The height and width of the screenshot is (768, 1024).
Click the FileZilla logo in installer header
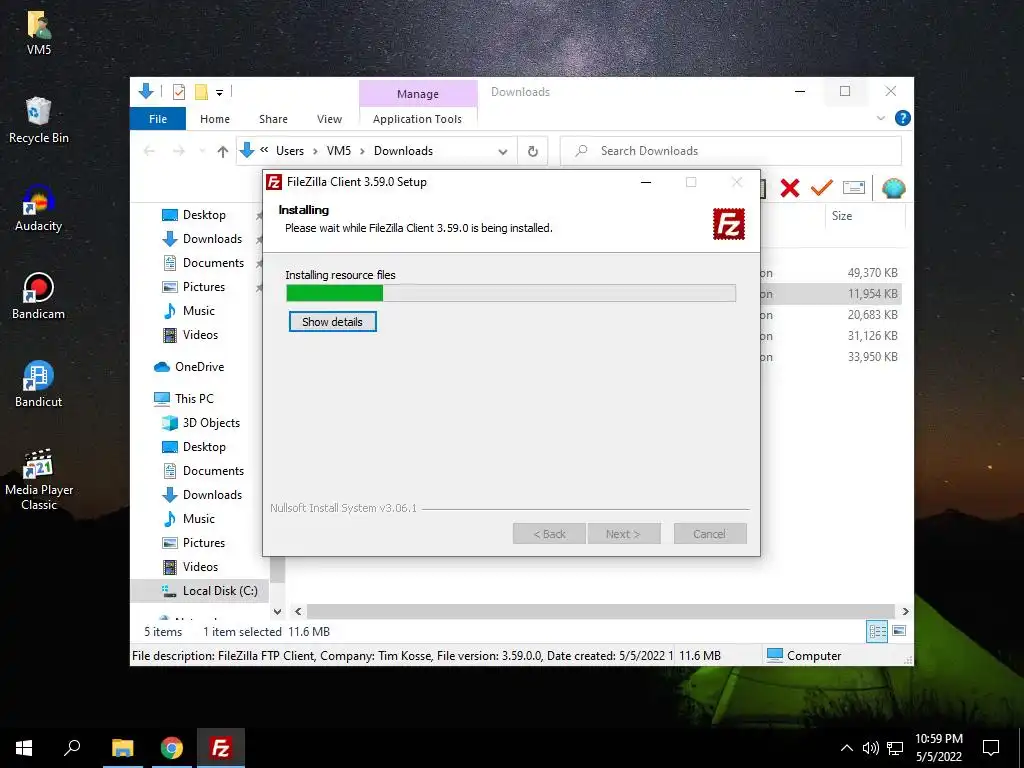click(x=728, y=224)
